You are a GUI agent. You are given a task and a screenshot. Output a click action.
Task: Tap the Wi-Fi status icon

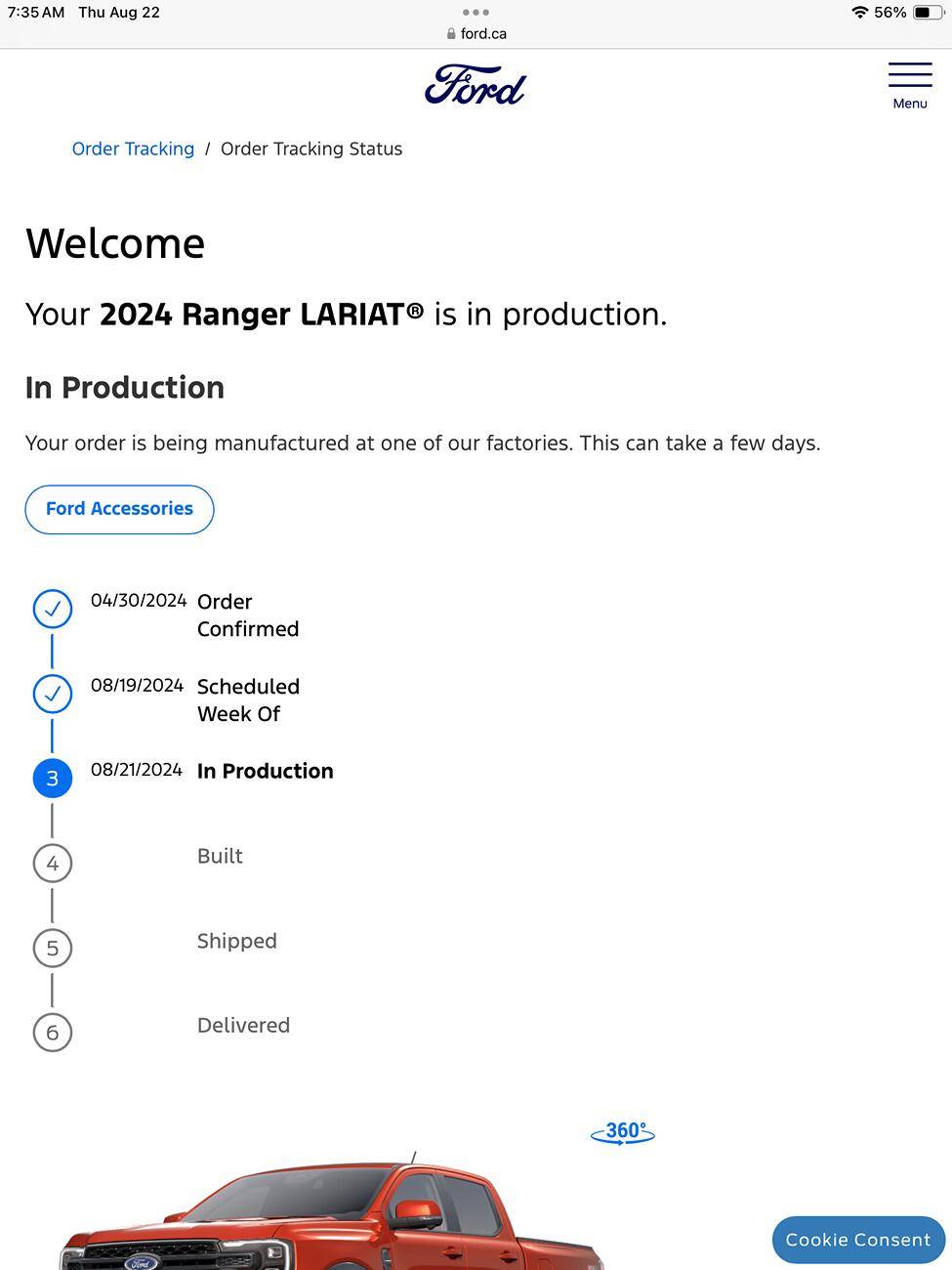859,13
